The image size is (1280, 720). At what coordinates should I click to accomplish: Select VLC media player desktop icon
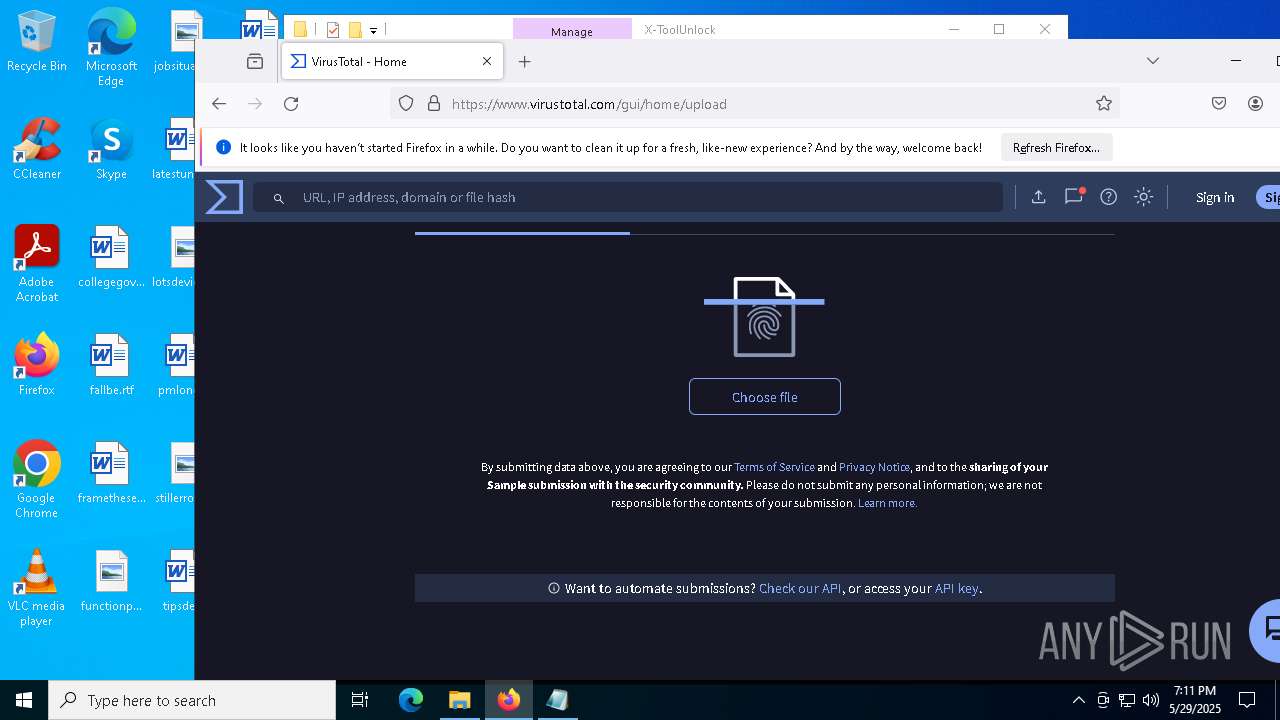tap(37, 588)
